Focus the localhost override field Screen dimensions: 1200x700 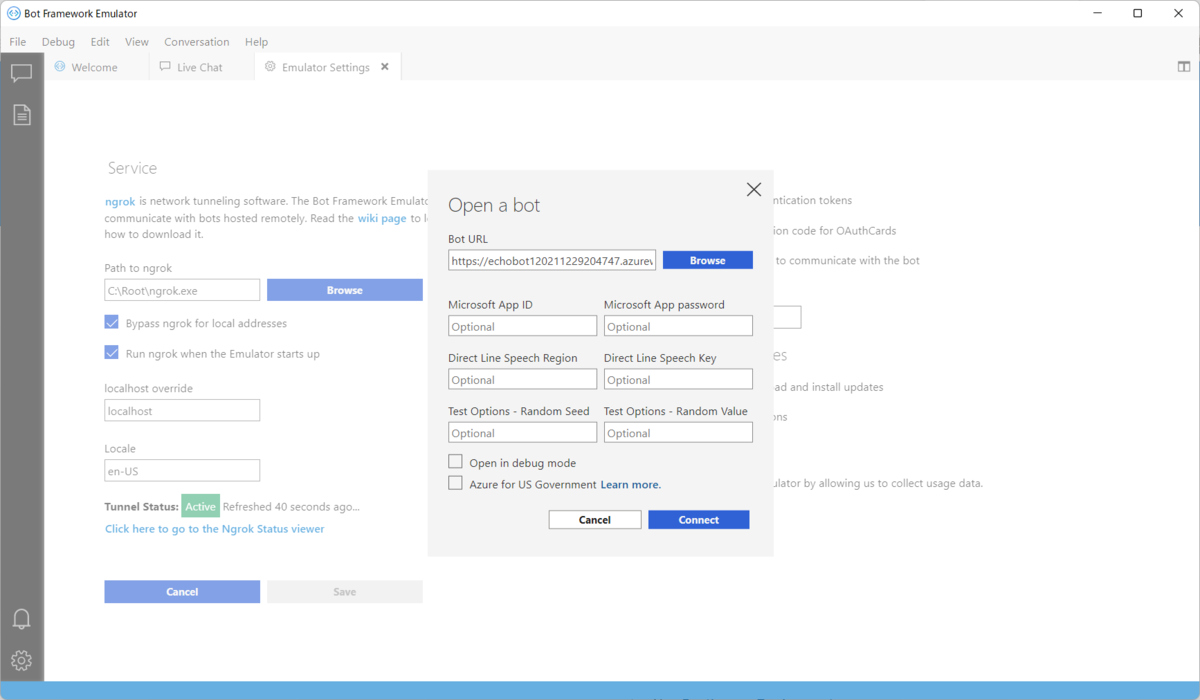pos(182,410)
